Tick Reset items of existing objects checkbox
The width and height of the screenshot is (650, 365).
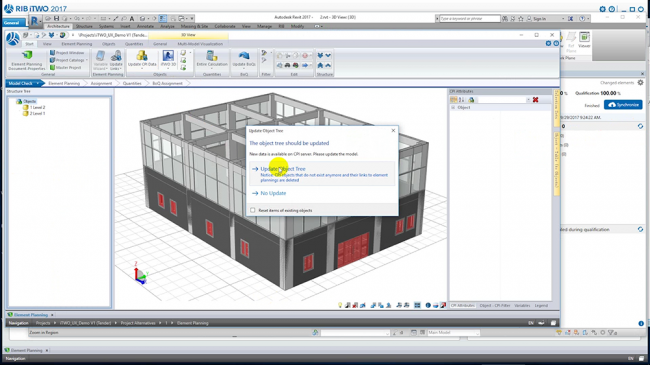(x=253, y=210)
